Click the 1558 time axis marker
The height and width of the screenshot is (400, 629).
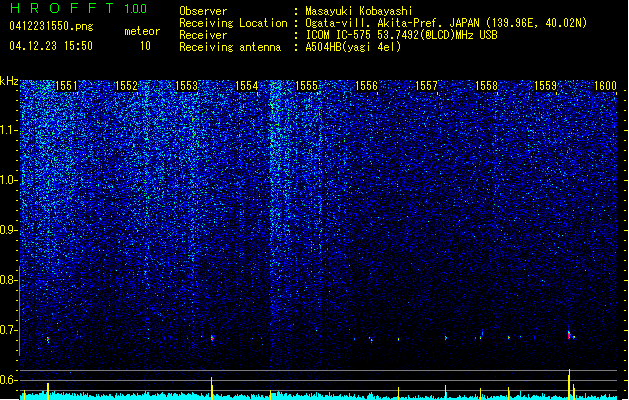pos(486,86)
